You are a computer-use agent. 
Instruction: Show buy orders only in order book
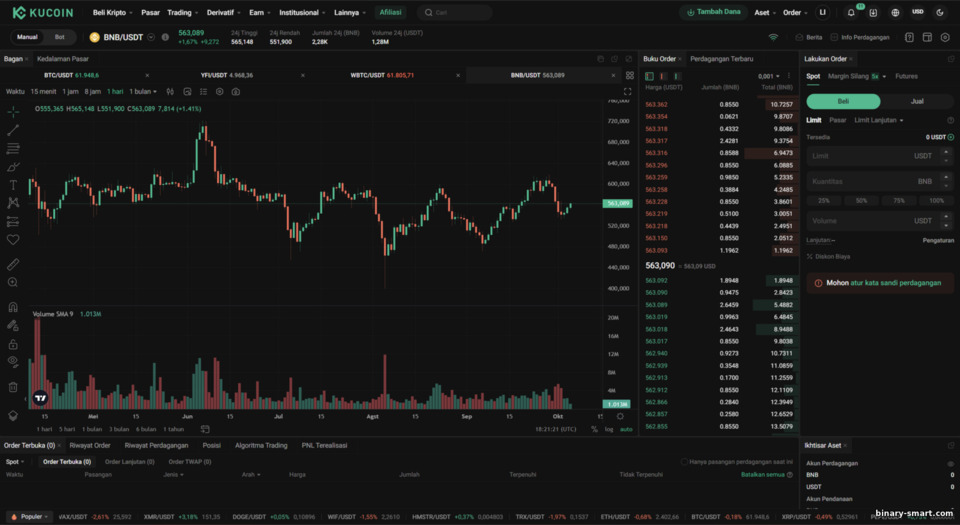click(677, 76)
